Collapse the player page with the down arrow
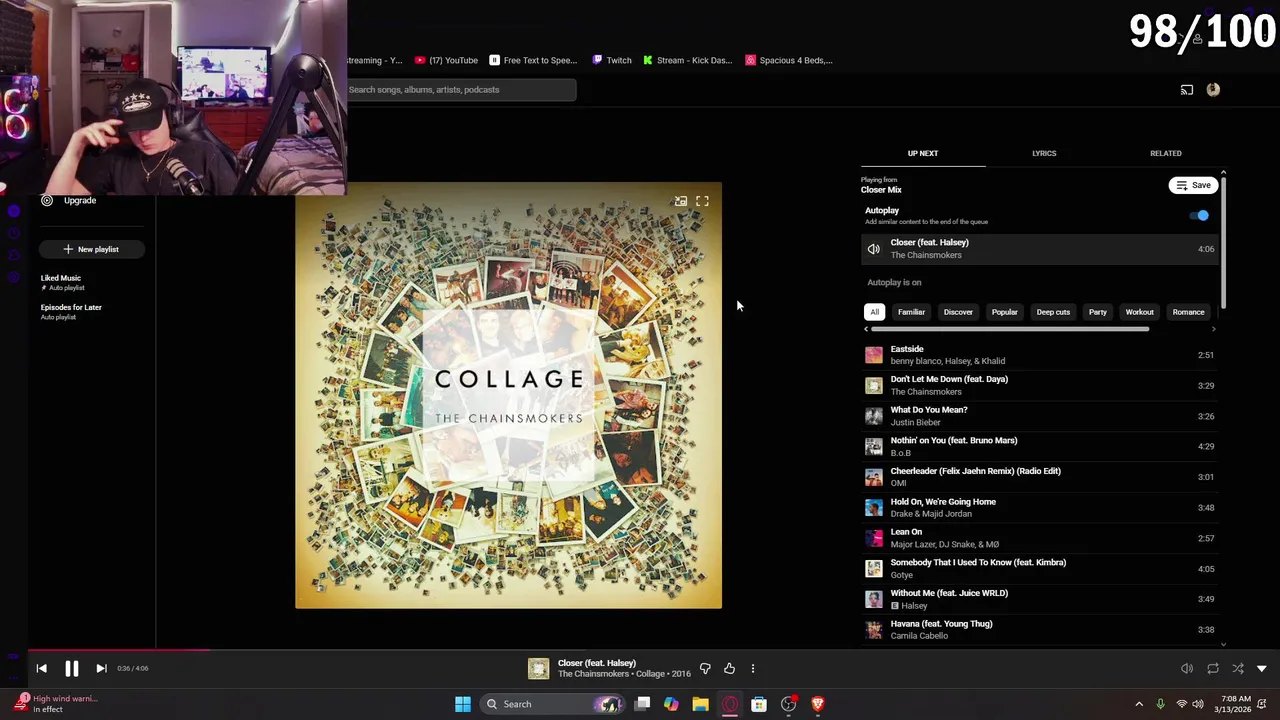The image size is (1280, 720). (1262, 668)
